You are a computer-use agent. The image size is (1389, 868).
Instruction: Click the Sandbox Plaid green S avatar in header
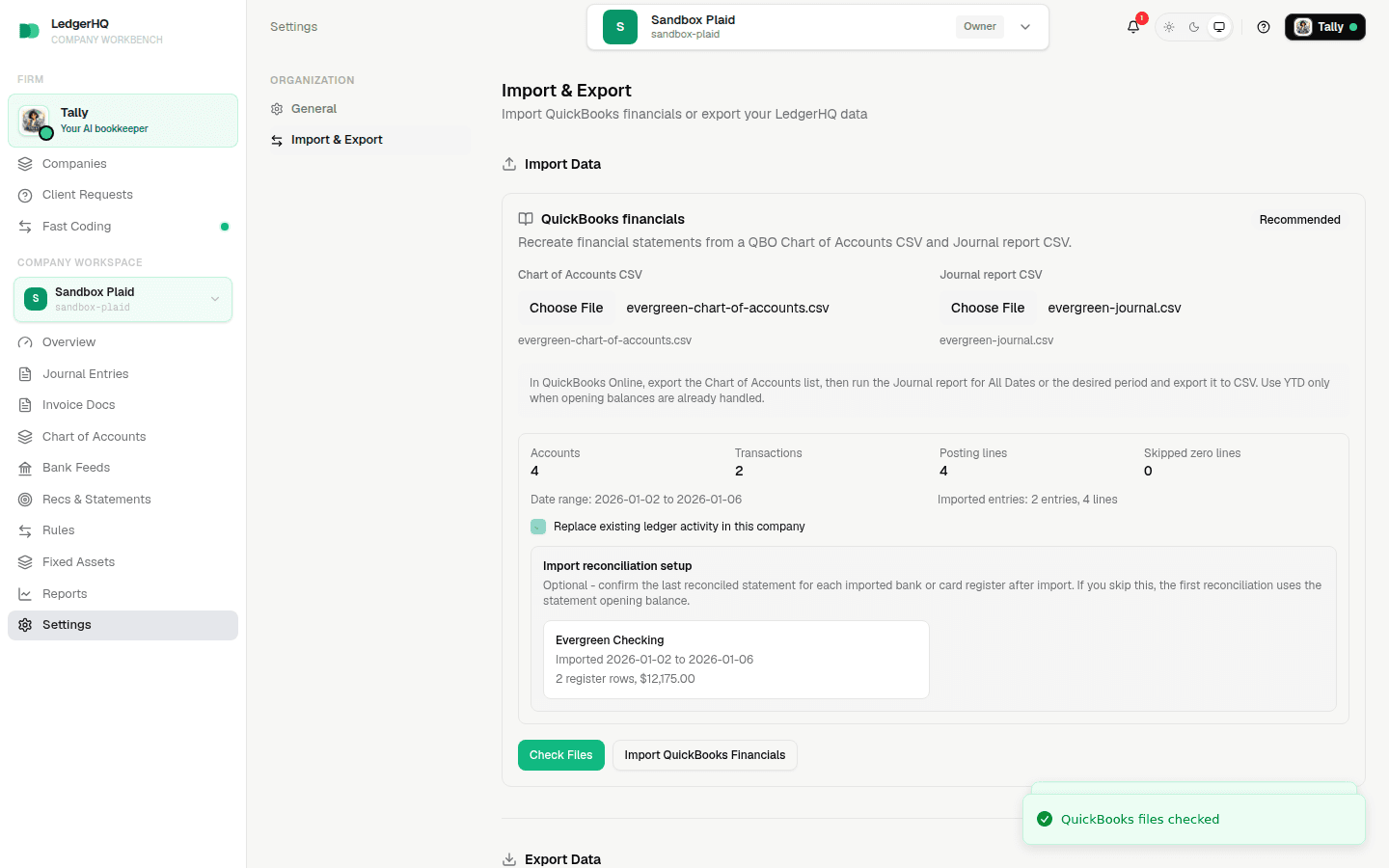(620, 27)
